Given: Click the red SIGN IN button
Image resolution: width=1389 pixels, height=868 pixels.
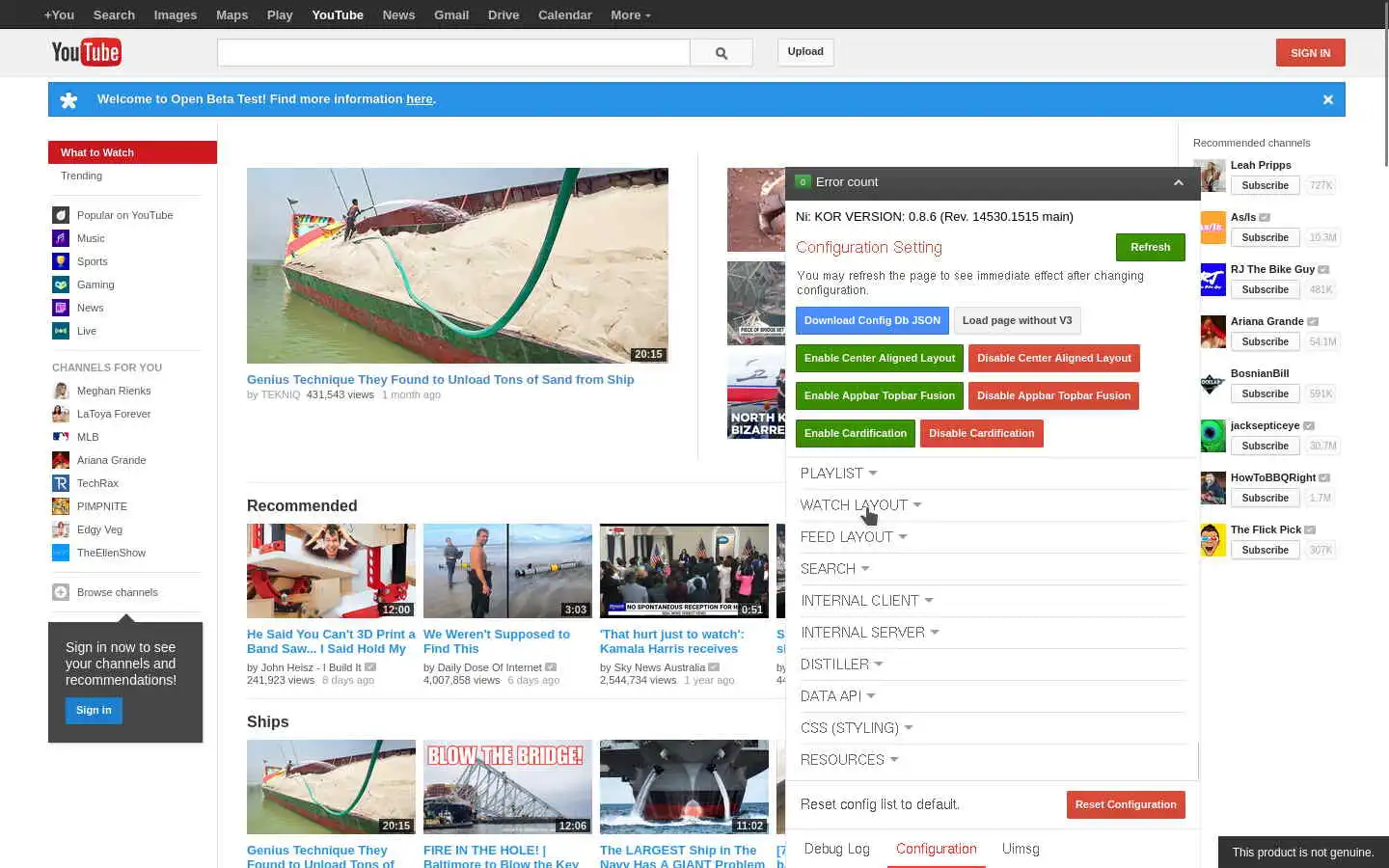Looking at the screenshot, I should pos(1310,53).
